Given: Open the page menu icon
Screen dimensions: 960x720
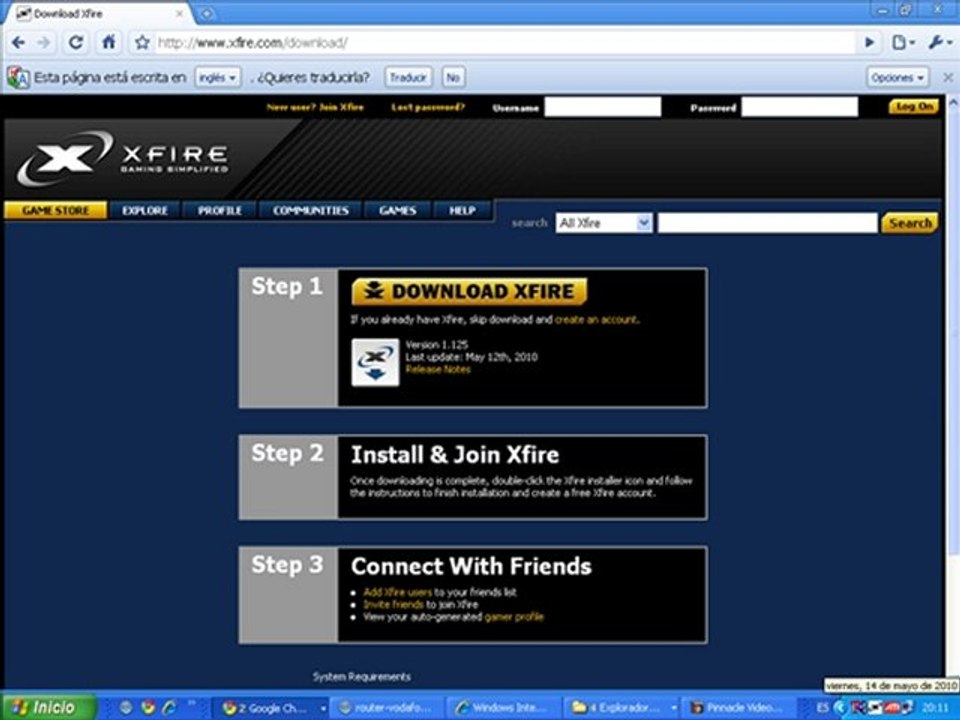Looking at the screenshot, I should pyautogui.click(x=902, y=42).
